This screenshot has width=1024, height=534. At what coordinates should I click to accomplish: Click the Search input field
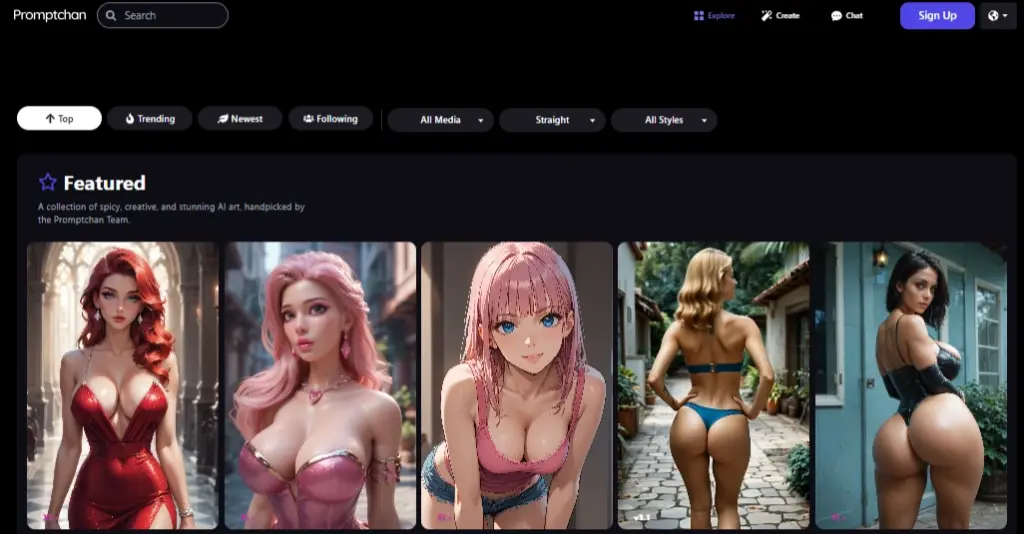point(163,15)
